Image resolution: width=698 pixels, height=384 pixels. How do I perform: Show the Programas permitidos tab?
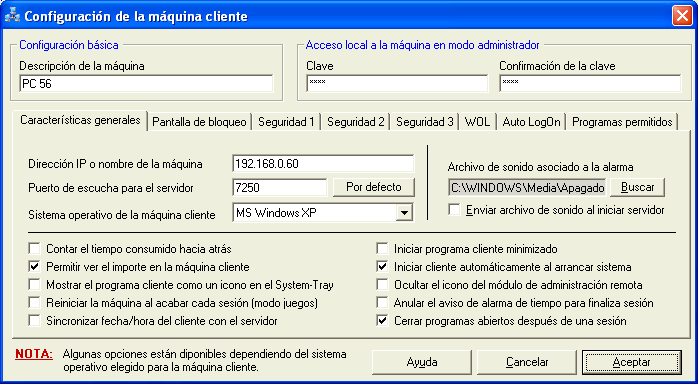click(x=622, y=122)
